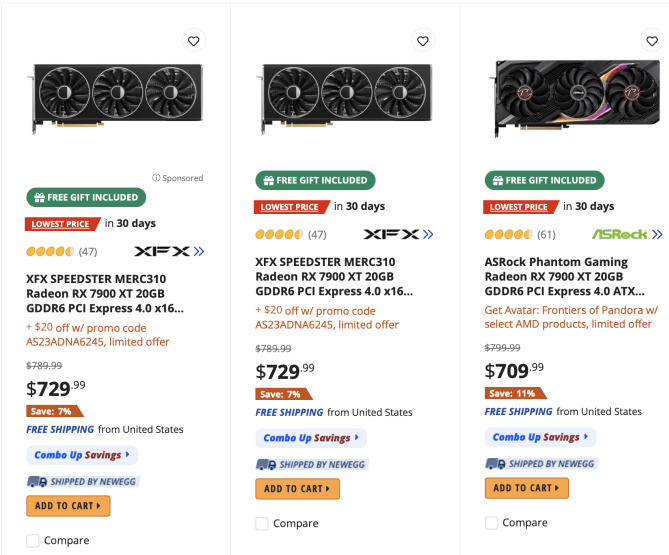669x555 pixels.
Task: Add the sponsored XFX card to wishlist heart
Action: tap(193, 41)
